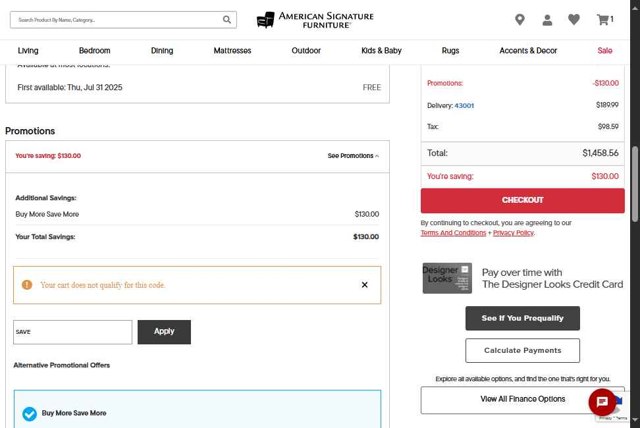Viewport: 640px width, 428px height.
Task: Click the Pay over time with Designer Looks text
Action: click(552, 278)
